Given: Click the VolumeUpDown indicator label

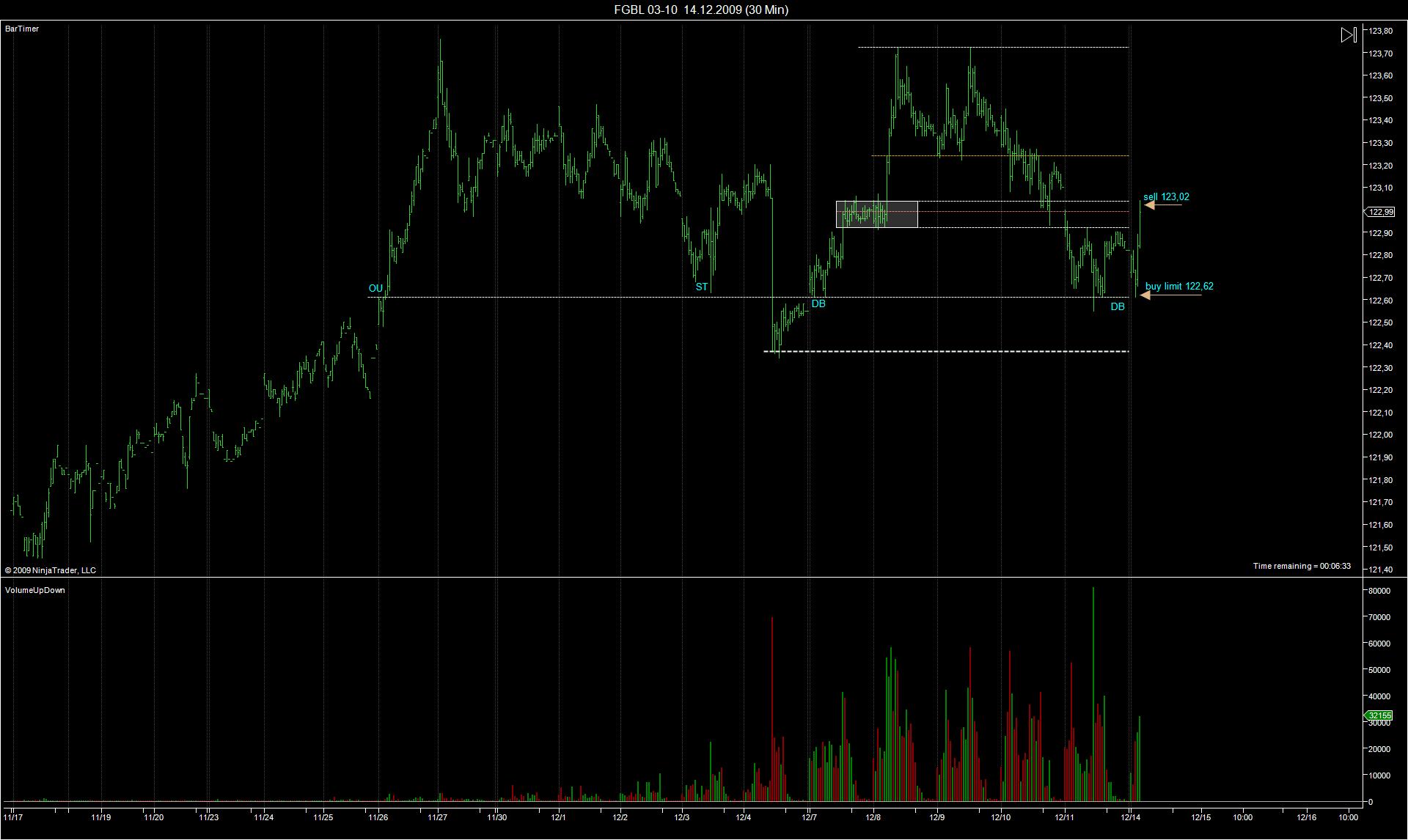Looking at the screenshot, I should pos(35,590).
